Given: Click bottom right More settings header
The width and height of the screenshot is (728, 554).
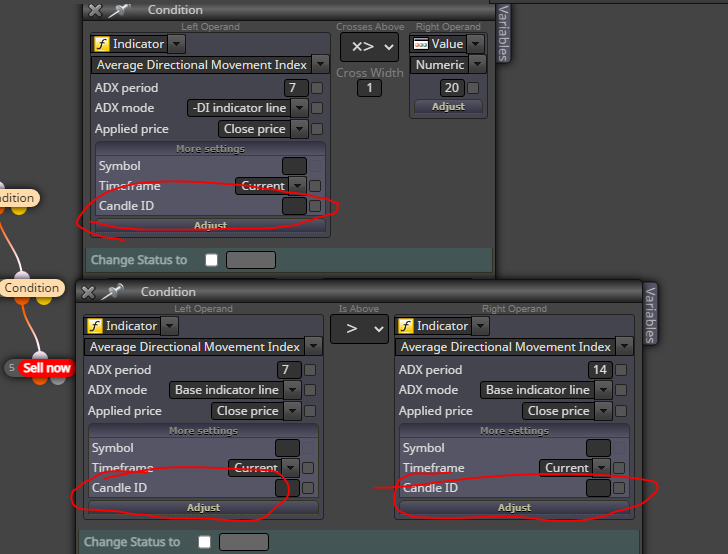Looking at the screenshot, I should 514,431.
